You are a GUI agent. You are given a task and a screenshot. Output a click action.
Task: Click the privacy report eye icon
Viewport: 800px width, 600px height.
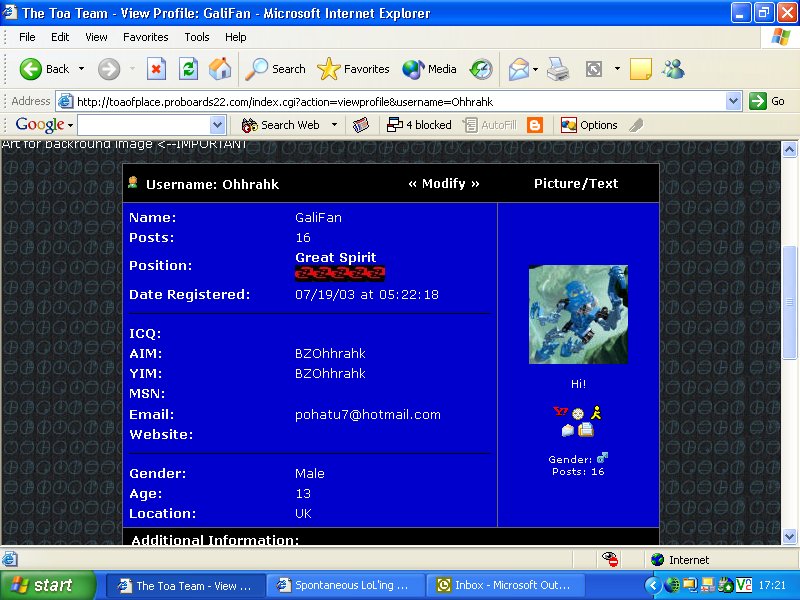(610, 559)
